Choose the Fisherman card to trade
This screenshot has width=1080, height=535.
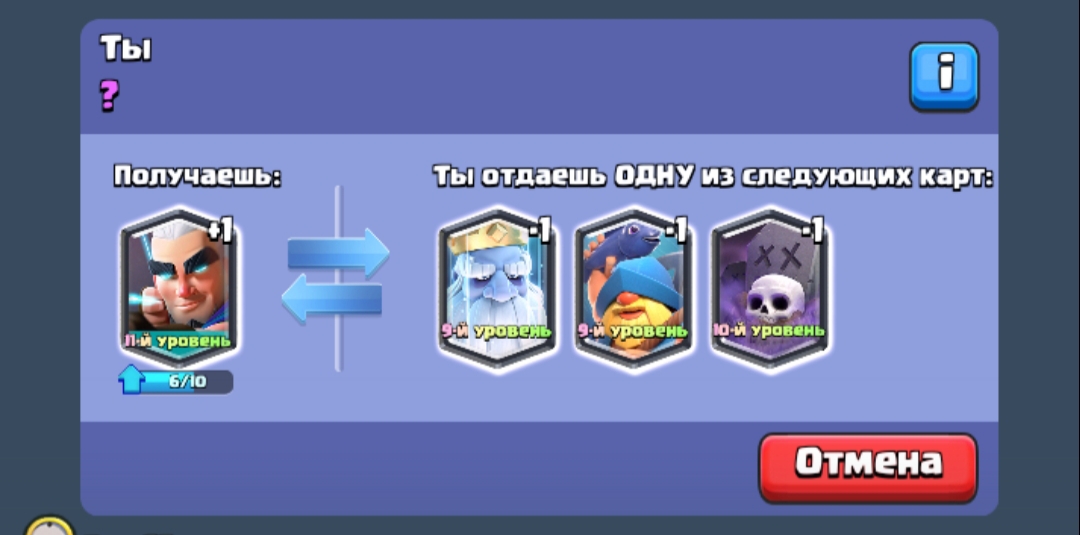tap(634, 286)
